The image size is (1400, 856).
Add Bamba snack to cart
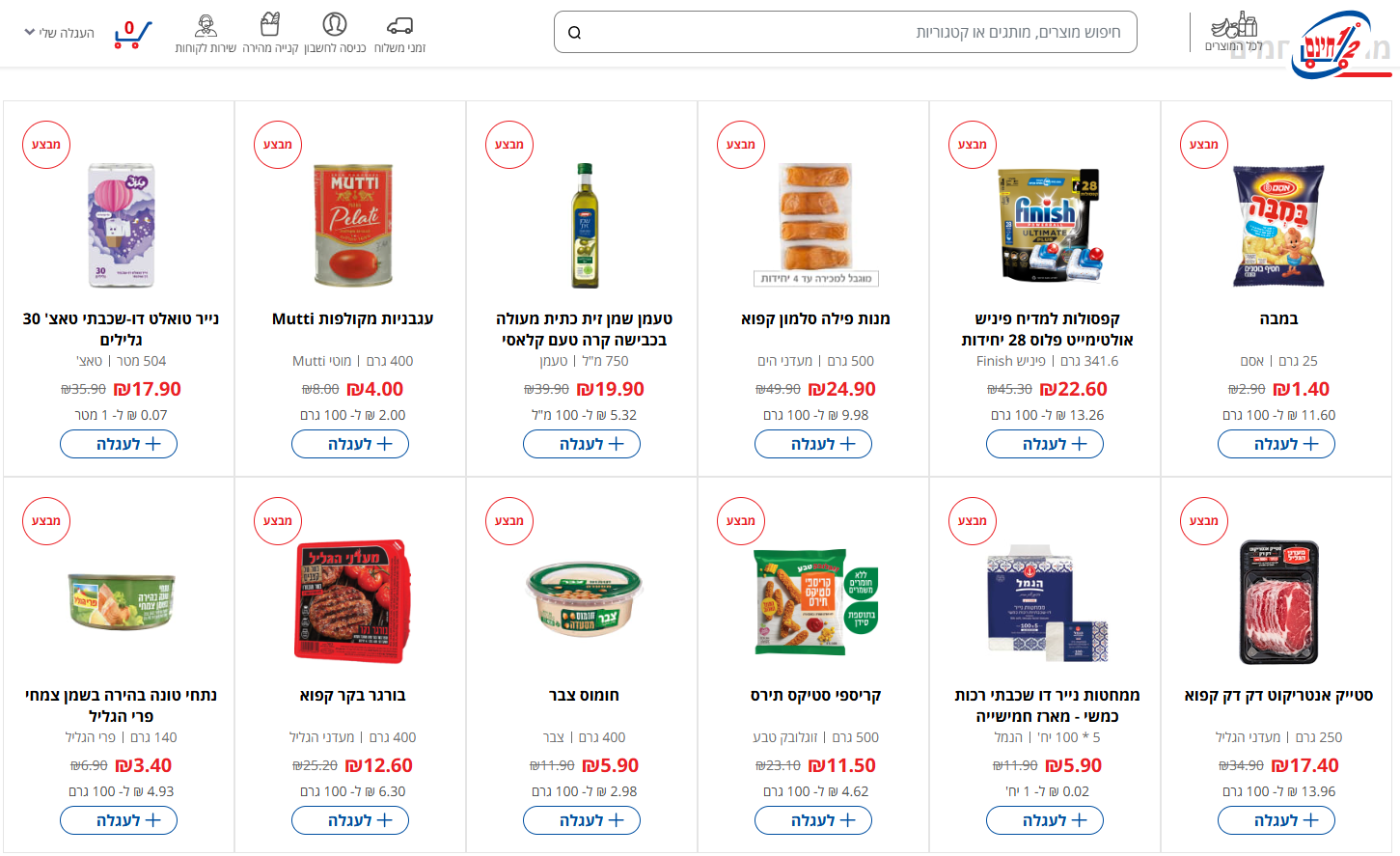(1276, 444)
